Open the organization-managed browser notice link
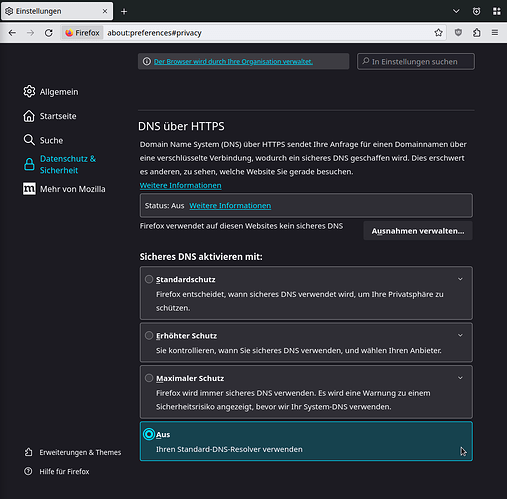This screenshot has width=507, height=499. [x=233, y=61]
